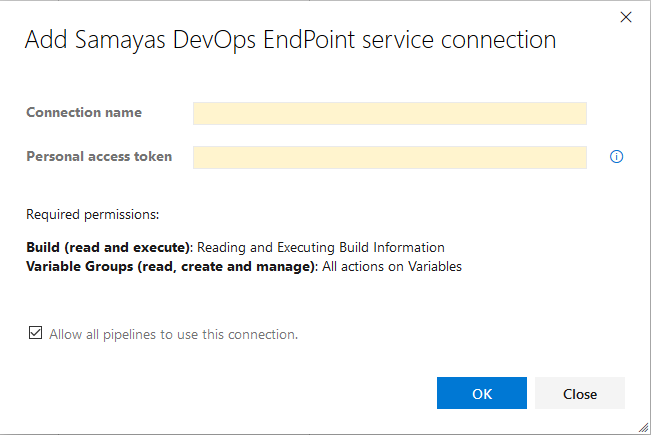Select the bold 'Build (read and execute)' text
Image resolution: width=652 pixels, height=435 pixels.
[x=108, y=247]
